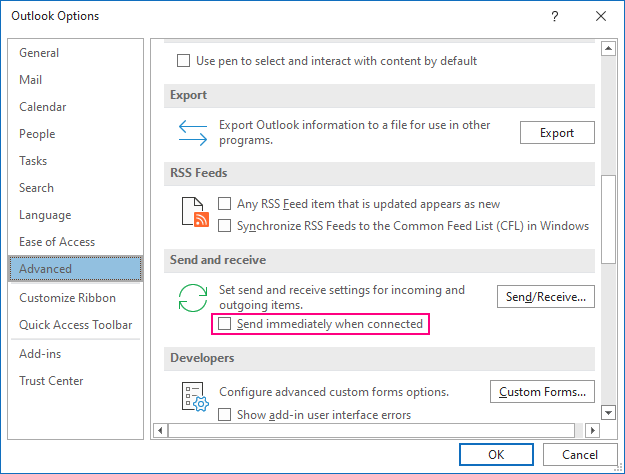Click the Send and receive section header
Viewport: 625px width, 474px height.
(379, 260)
